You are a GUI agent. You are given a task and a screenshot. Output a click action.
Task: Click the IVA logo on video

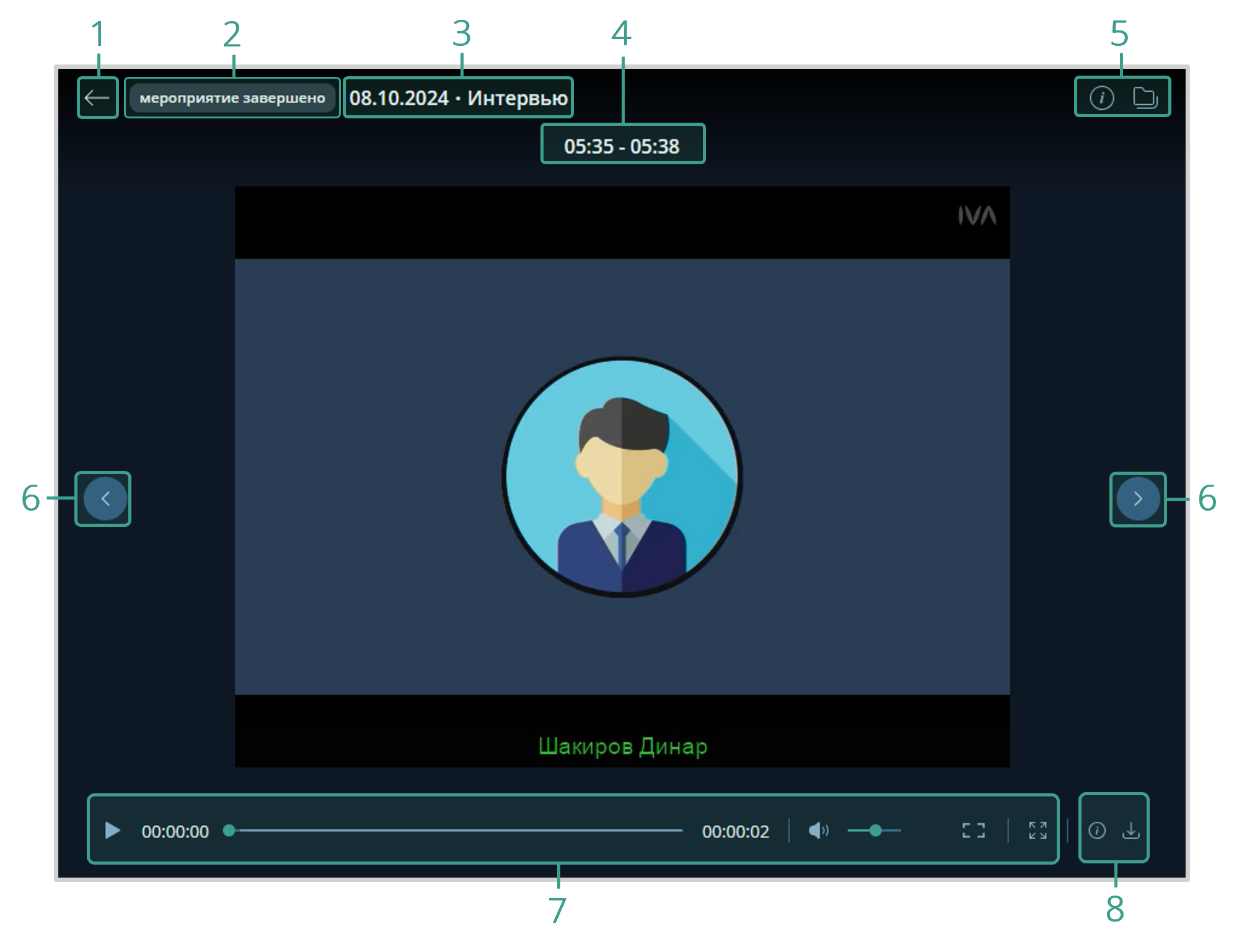[977, 216]
